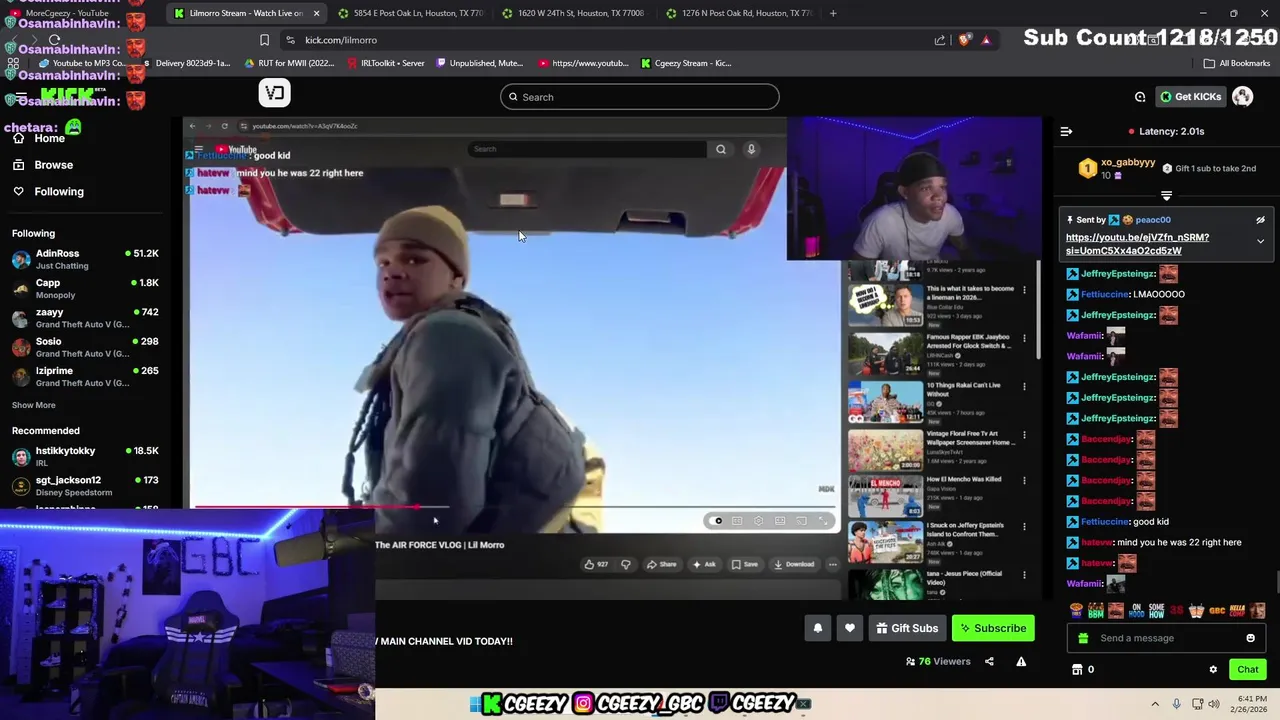Share the stream via share icon
Viewport: 1280px width, 720px height.
[989, 661]
